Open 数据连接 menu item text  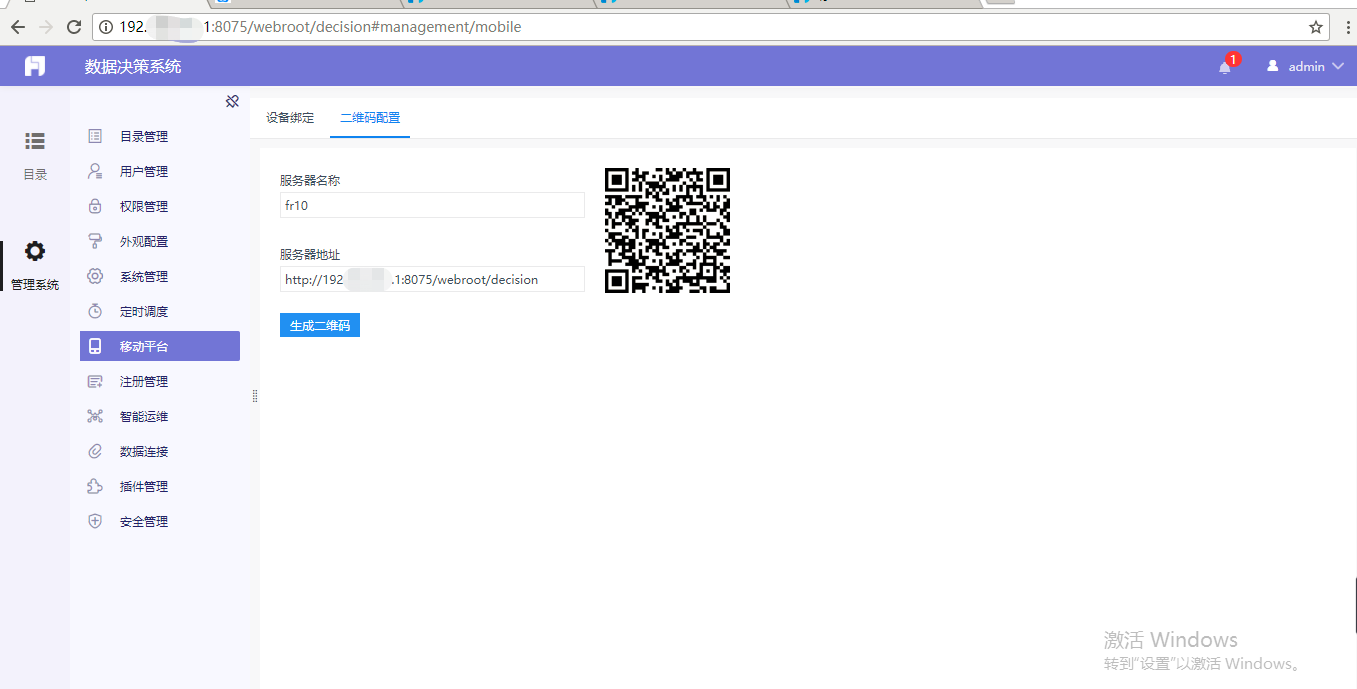click(x=144, y=452)
